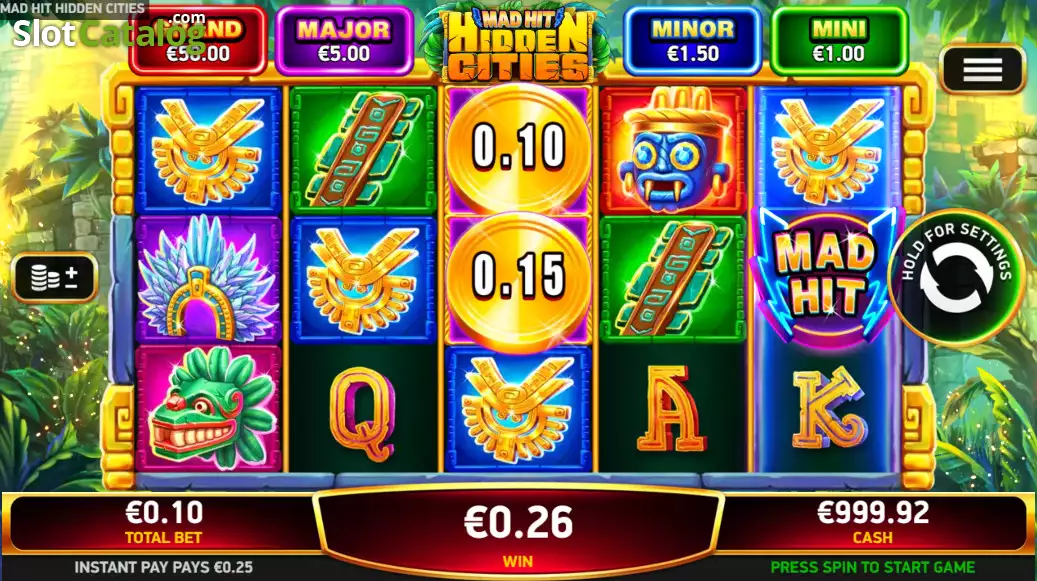The image size is (1037, 581).
Task: Click the purple feather headdress symbol
Action: click(209, 279)
